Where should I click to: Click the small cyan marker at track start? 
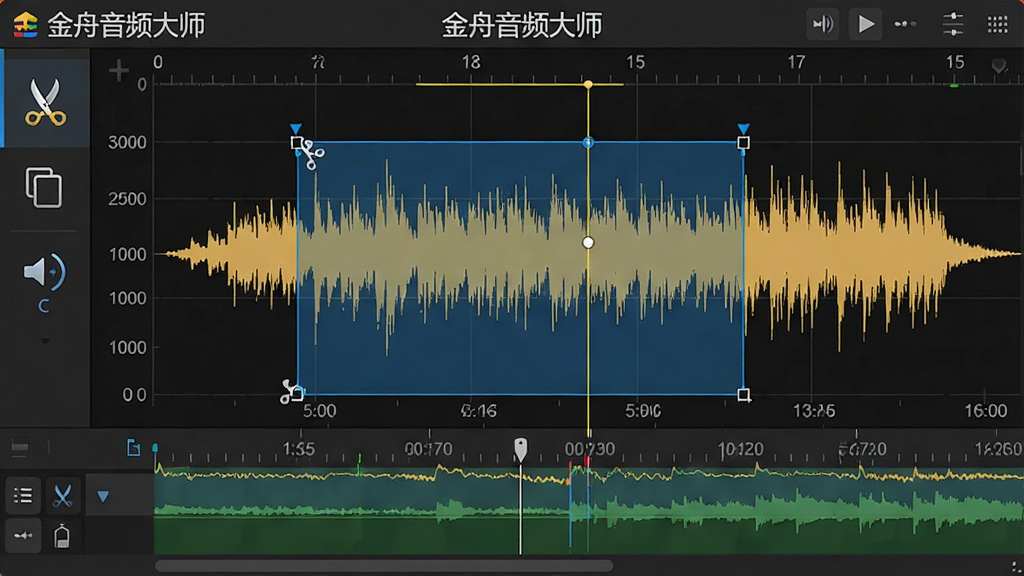click(x=155, y=448)
